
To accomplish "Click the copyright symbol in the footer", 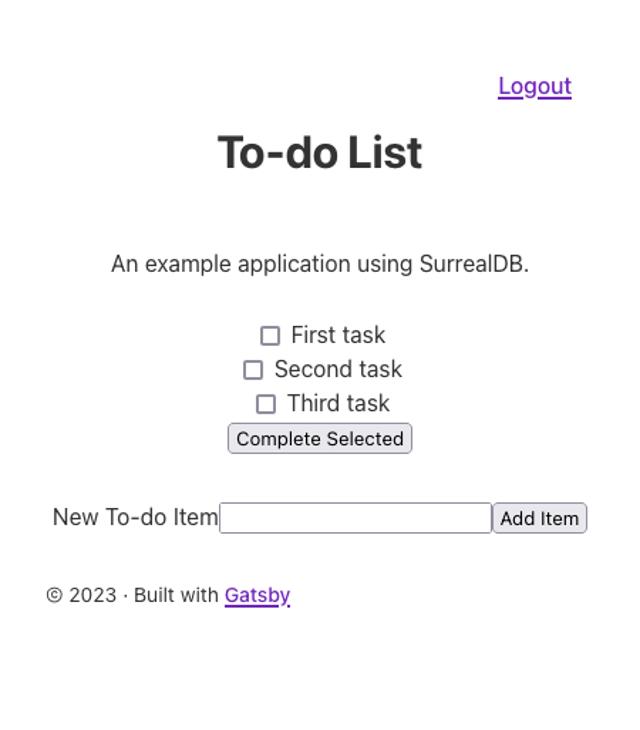I will point(55,595).
